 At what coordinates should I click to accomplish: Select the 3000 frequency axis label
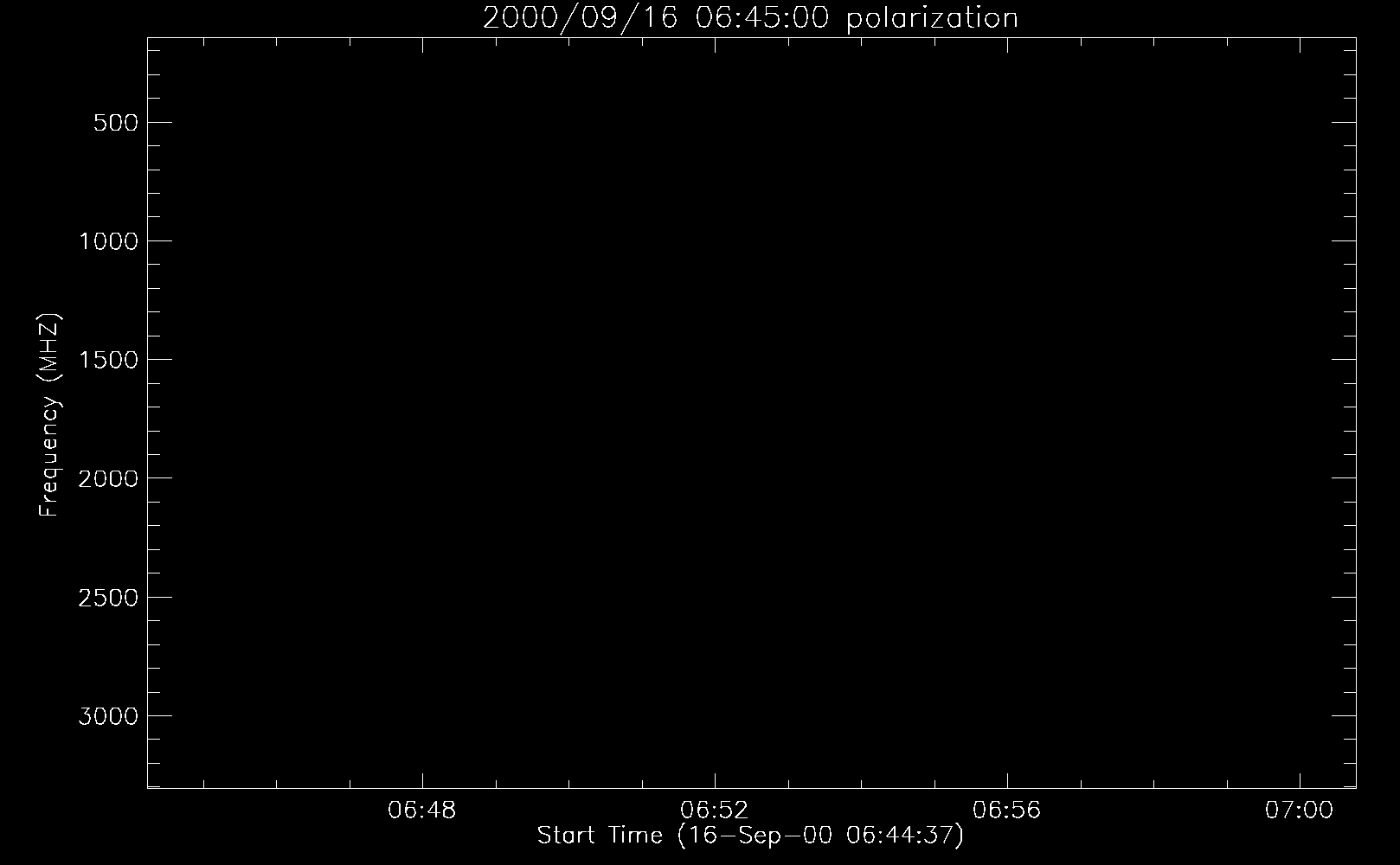(x=108, y=716)
